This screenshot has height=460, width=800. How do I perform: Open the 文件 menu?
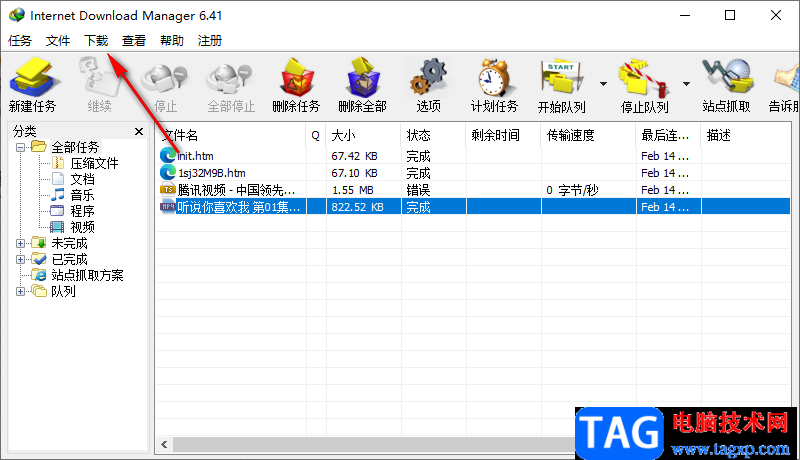click(x=58, y=41)
